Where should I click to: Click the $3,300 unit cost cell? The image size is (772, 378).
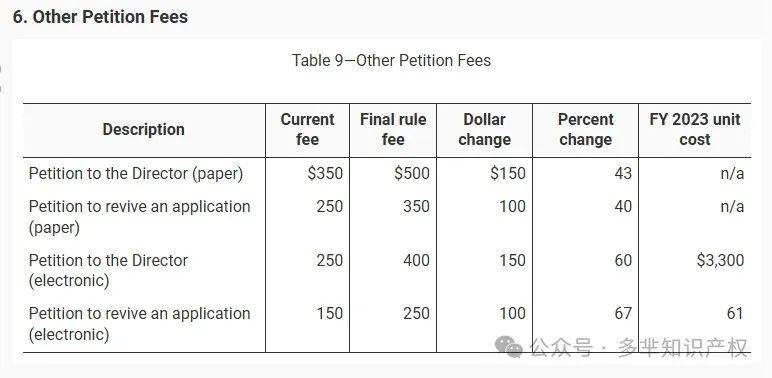(x=720, y=260)
